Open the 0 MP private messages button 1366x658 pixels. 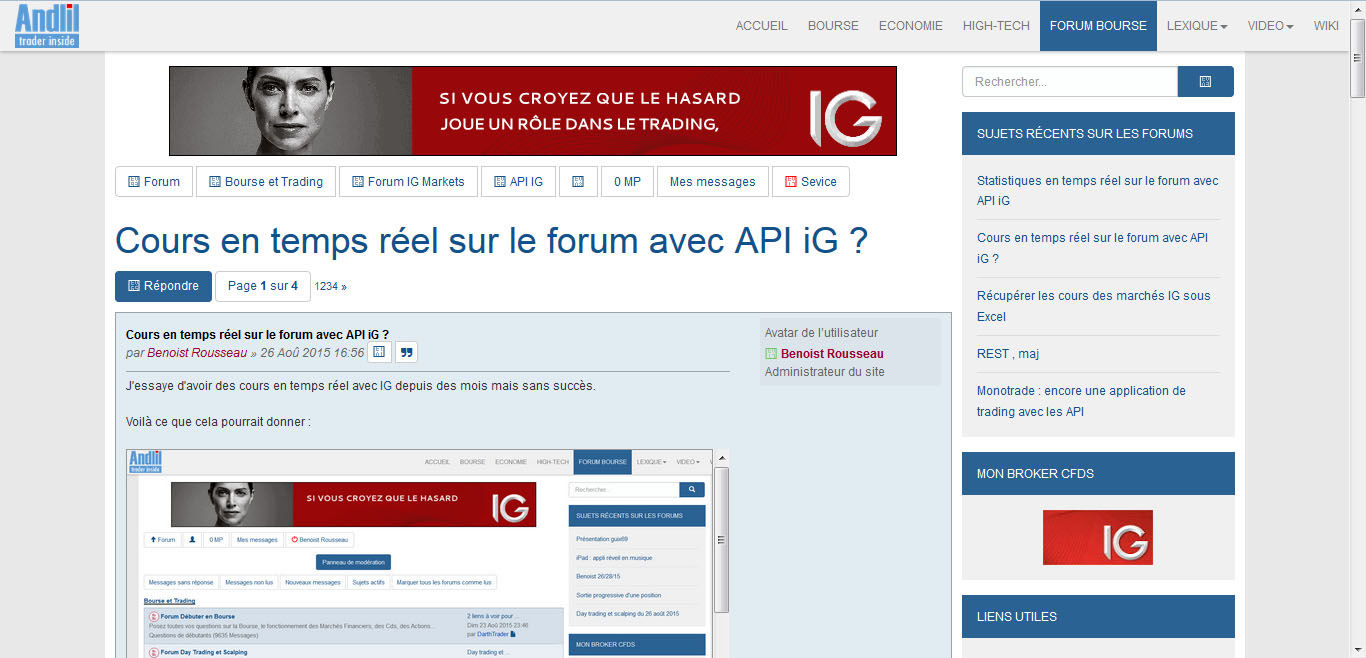point(627,182)
